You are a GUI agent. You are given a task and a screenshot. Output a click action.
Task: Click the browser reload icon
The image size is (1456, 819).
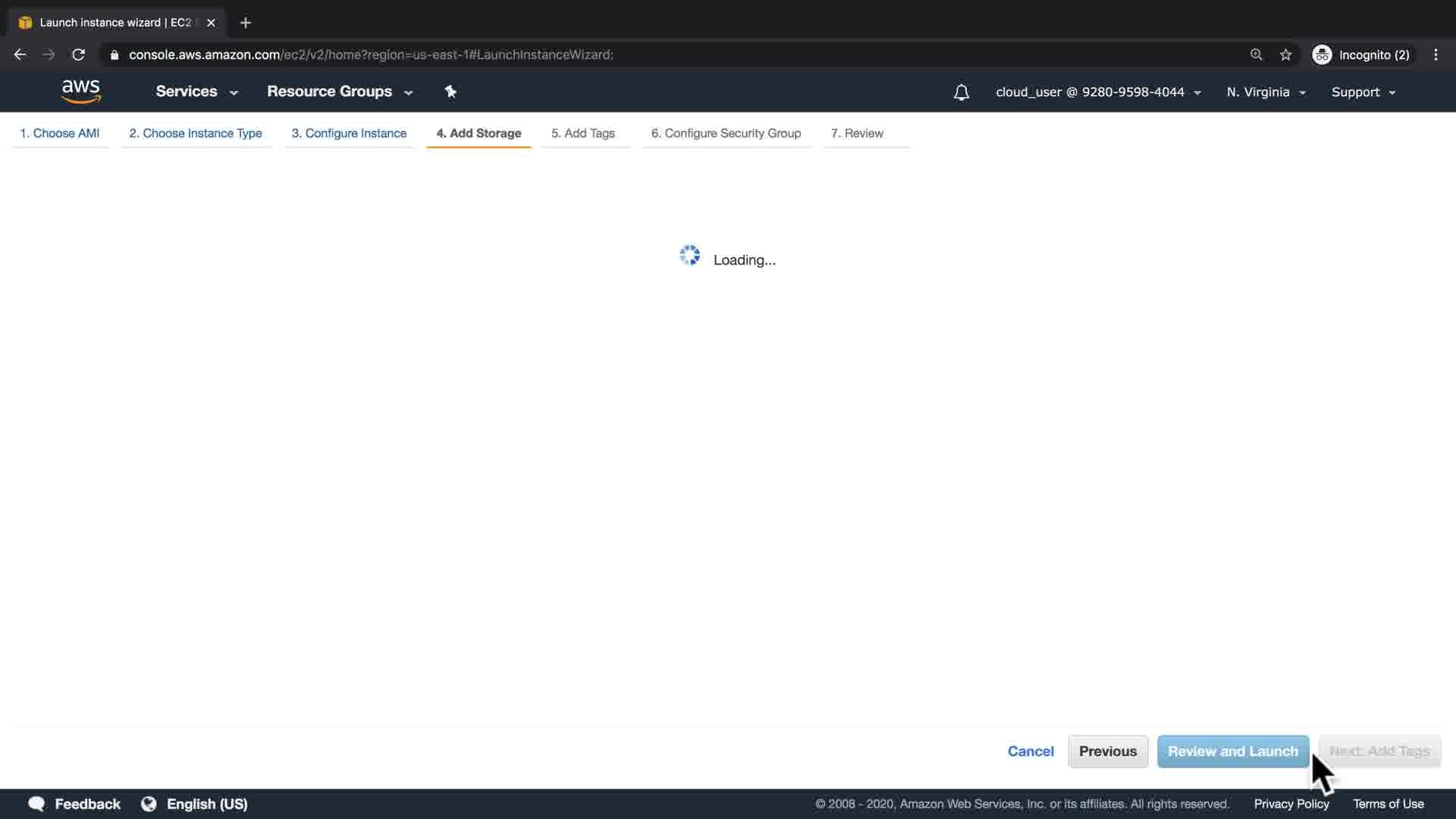tap(78, 55)
